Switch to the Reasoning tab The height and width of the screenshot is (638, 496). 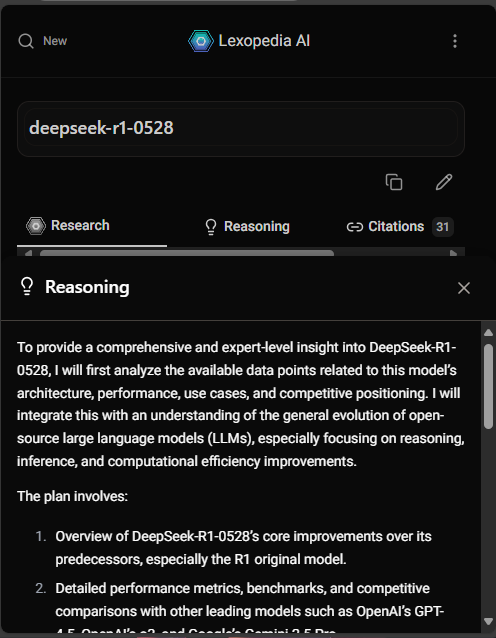[247, 227]
